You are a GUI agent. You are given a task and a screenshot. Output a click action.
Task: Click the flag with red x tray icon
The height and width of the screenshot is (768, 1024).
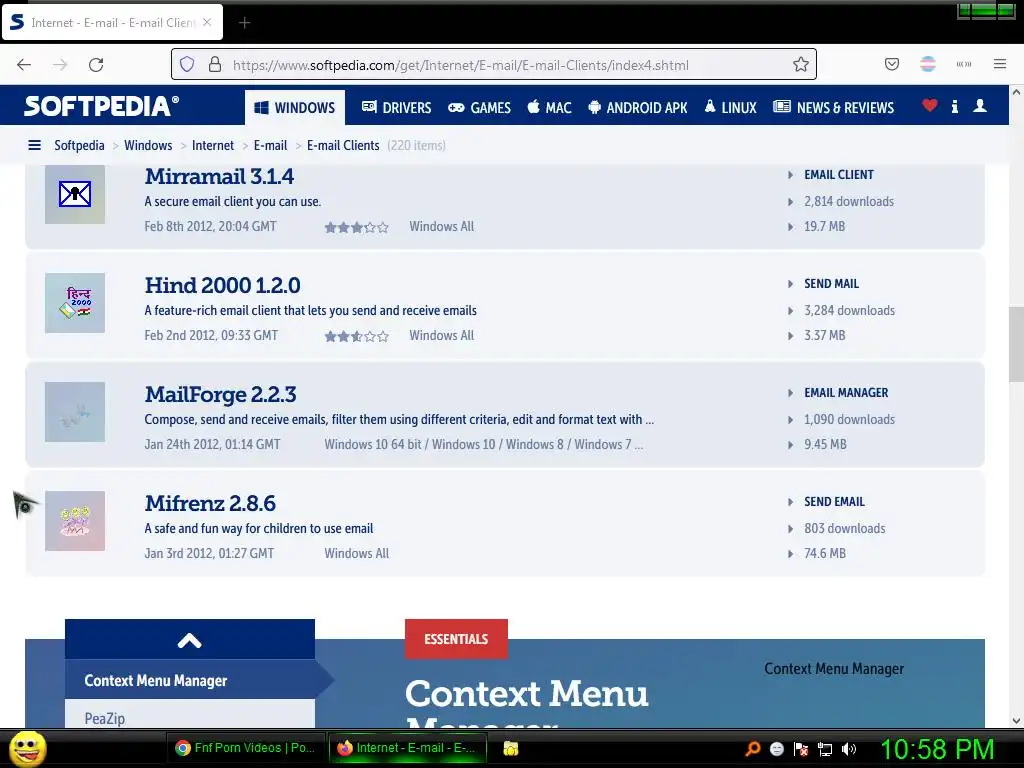[801, 749]
